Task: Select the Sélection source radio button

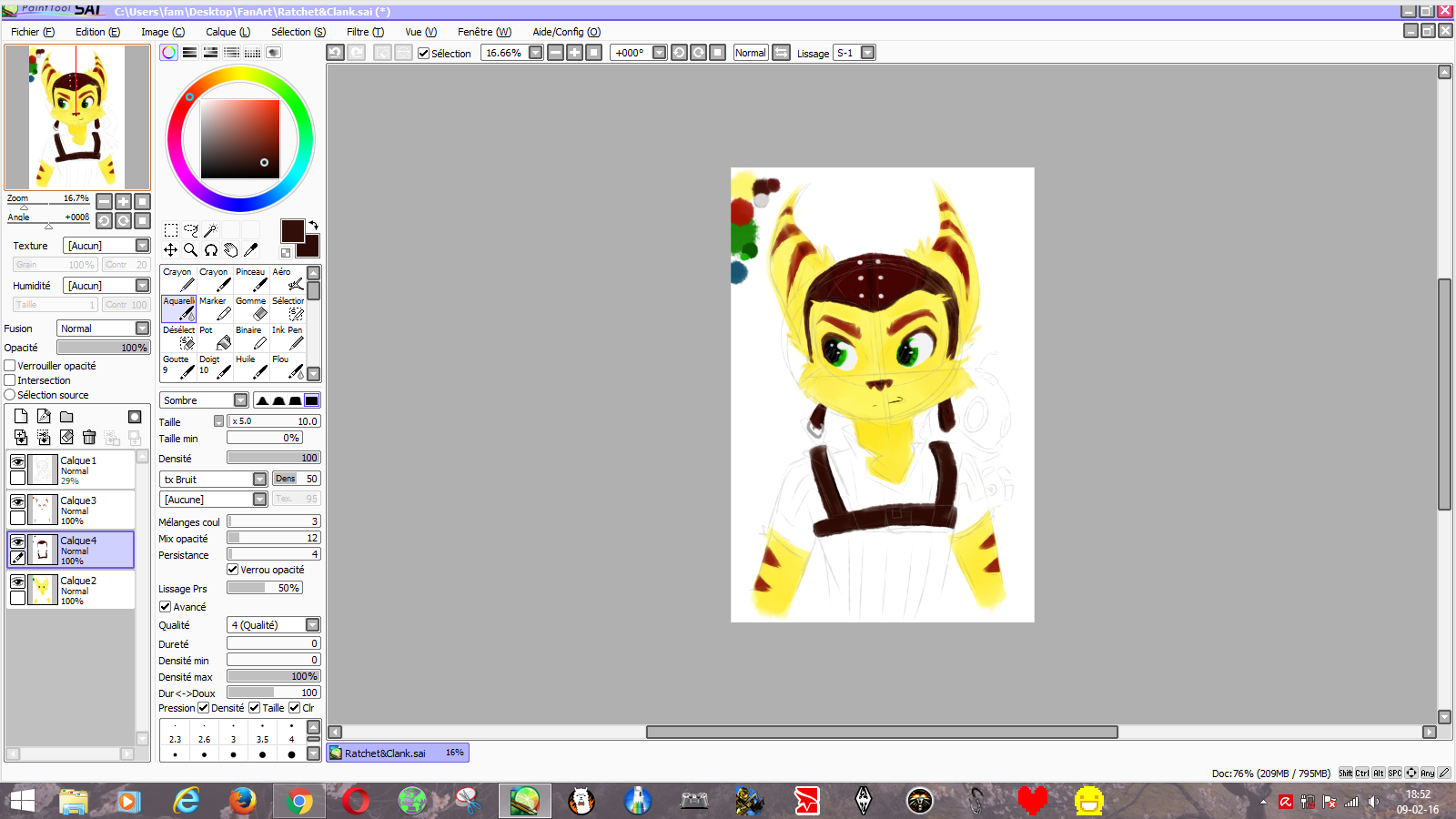Action: pyautogui.click(x=10, y=395)
